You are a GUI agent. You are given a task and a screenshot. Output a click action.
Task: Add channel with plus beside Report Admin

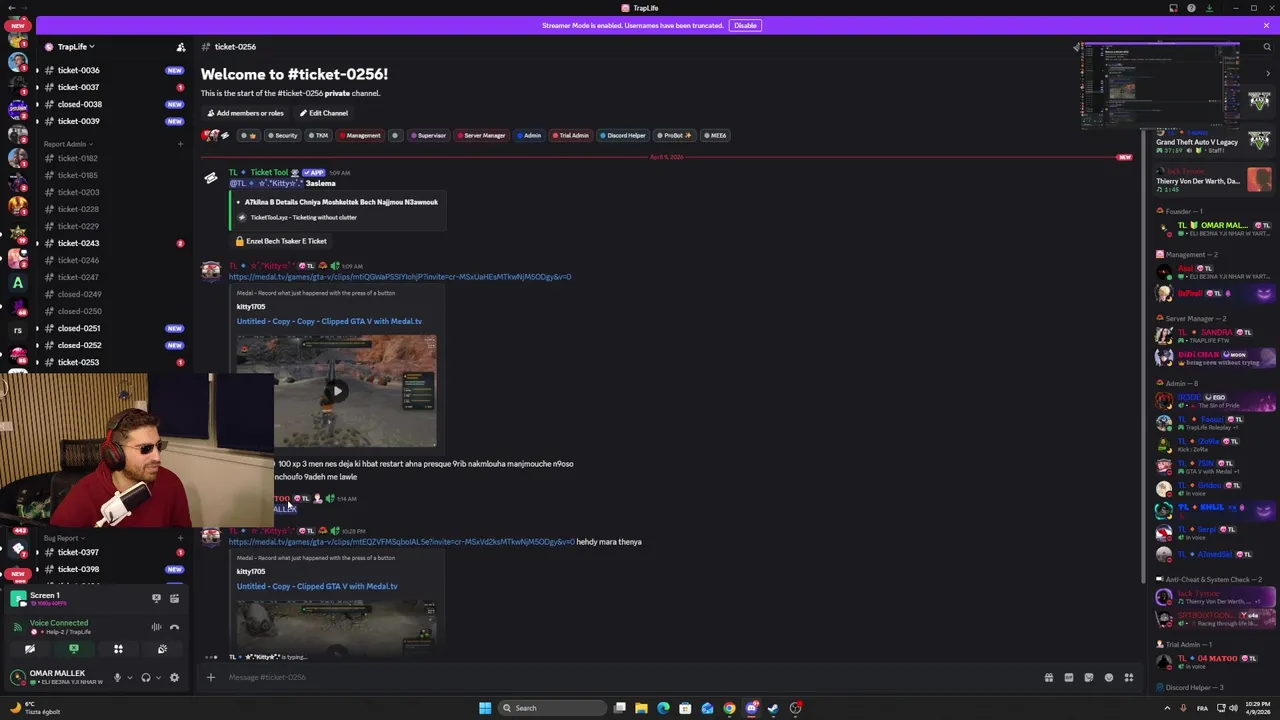(x=181, y=144)
